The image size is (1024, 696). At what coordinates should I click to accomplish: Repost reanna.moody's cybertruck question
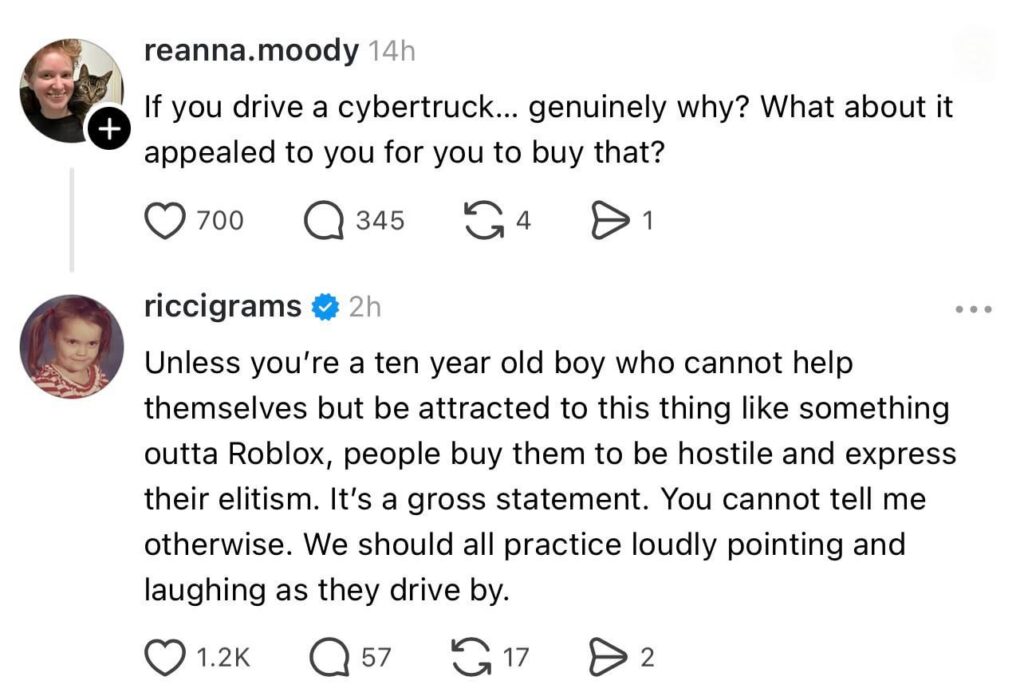484,220
